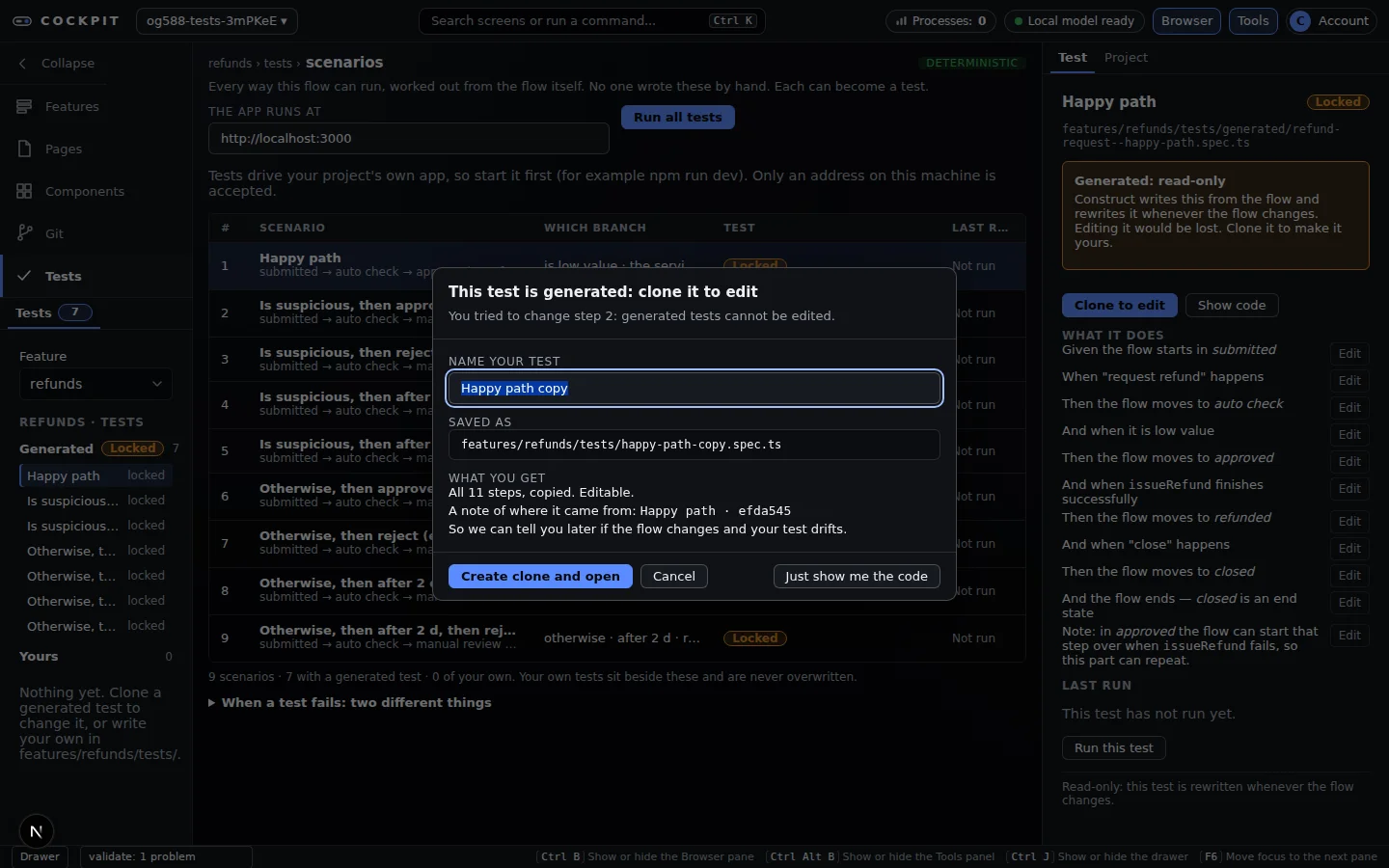Click the Collapse sidebar arrow
Viewport: 1389px width, 868px height.
point(23,64)
